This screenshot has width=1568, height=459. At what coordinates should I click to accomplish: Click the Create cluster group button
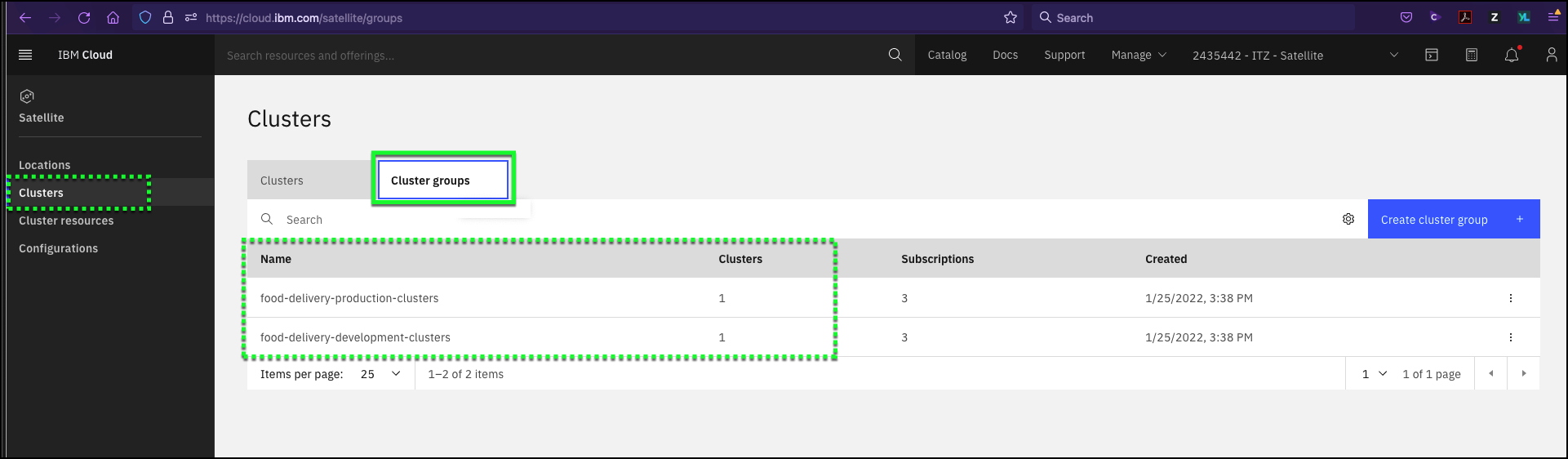[1454, 219]
